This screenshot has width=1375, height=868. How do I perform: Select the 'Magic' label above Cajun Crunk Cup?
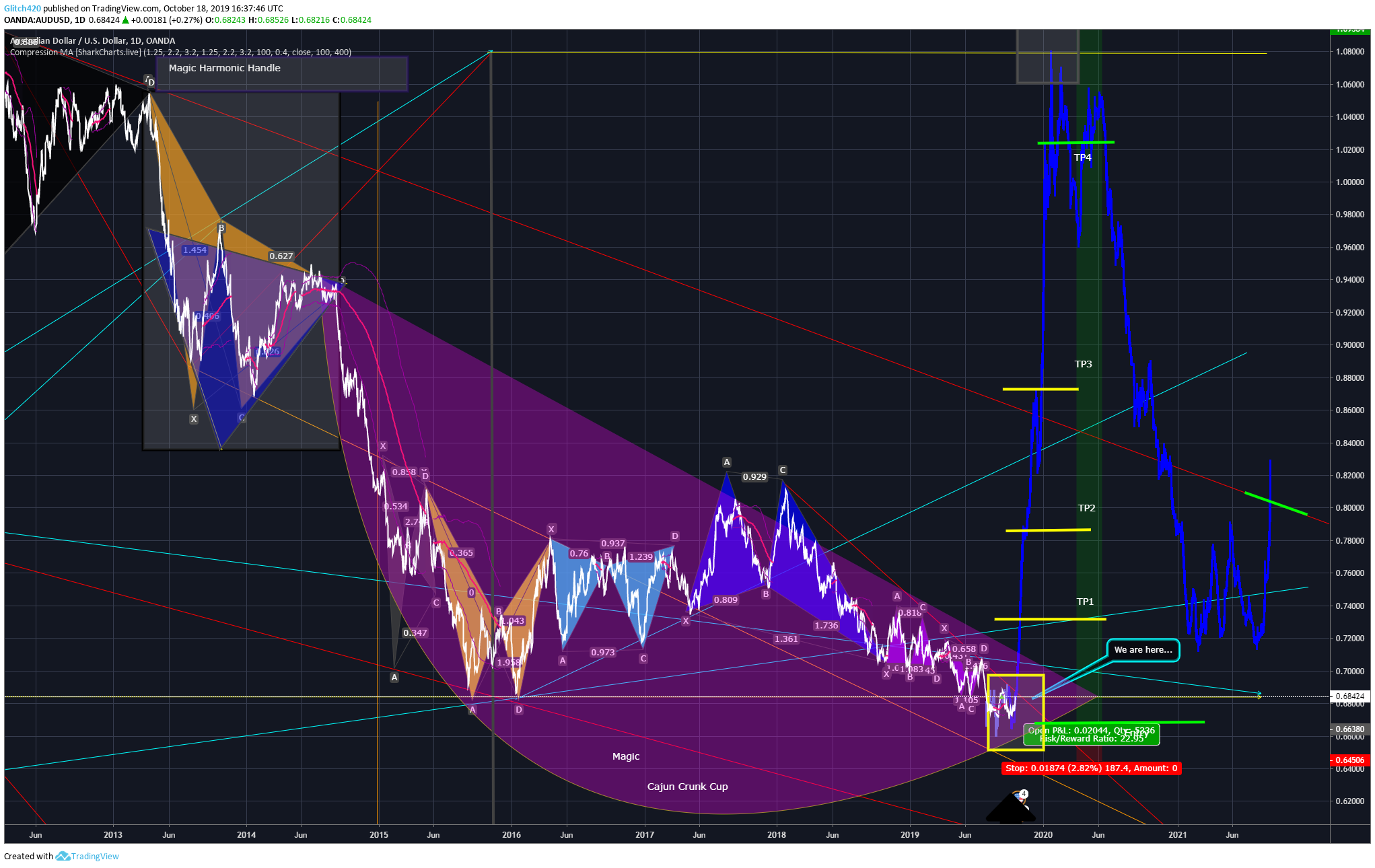point(626,756)
